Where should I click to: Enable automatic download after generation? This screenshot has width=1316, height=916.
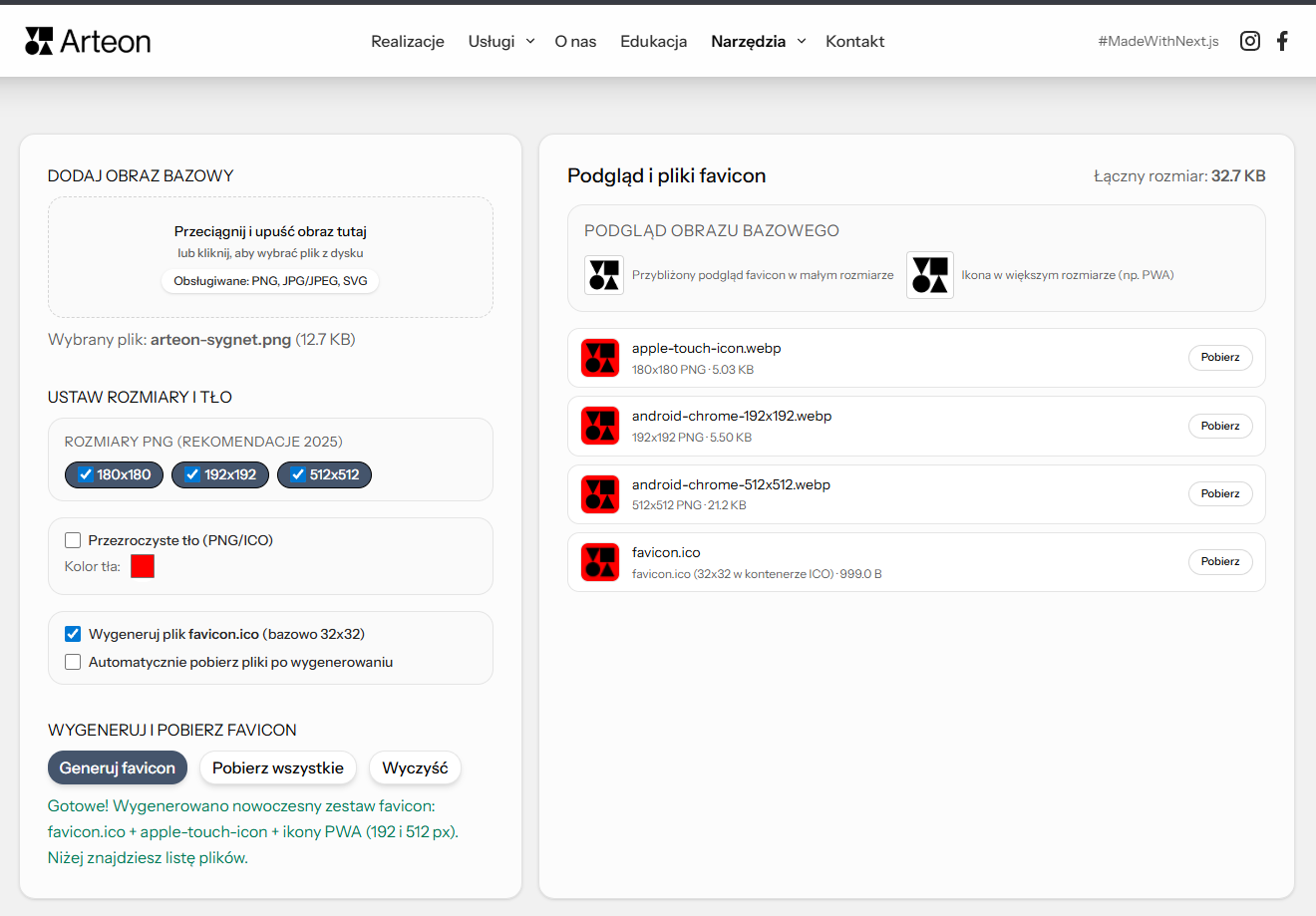[73, 661]
